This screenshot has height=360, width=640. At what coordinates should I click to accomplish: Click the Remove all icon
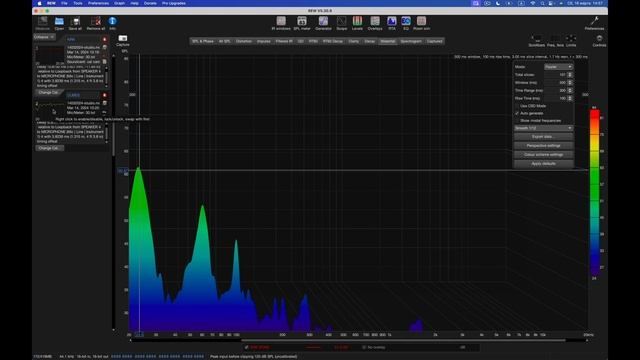click(96, 23)
